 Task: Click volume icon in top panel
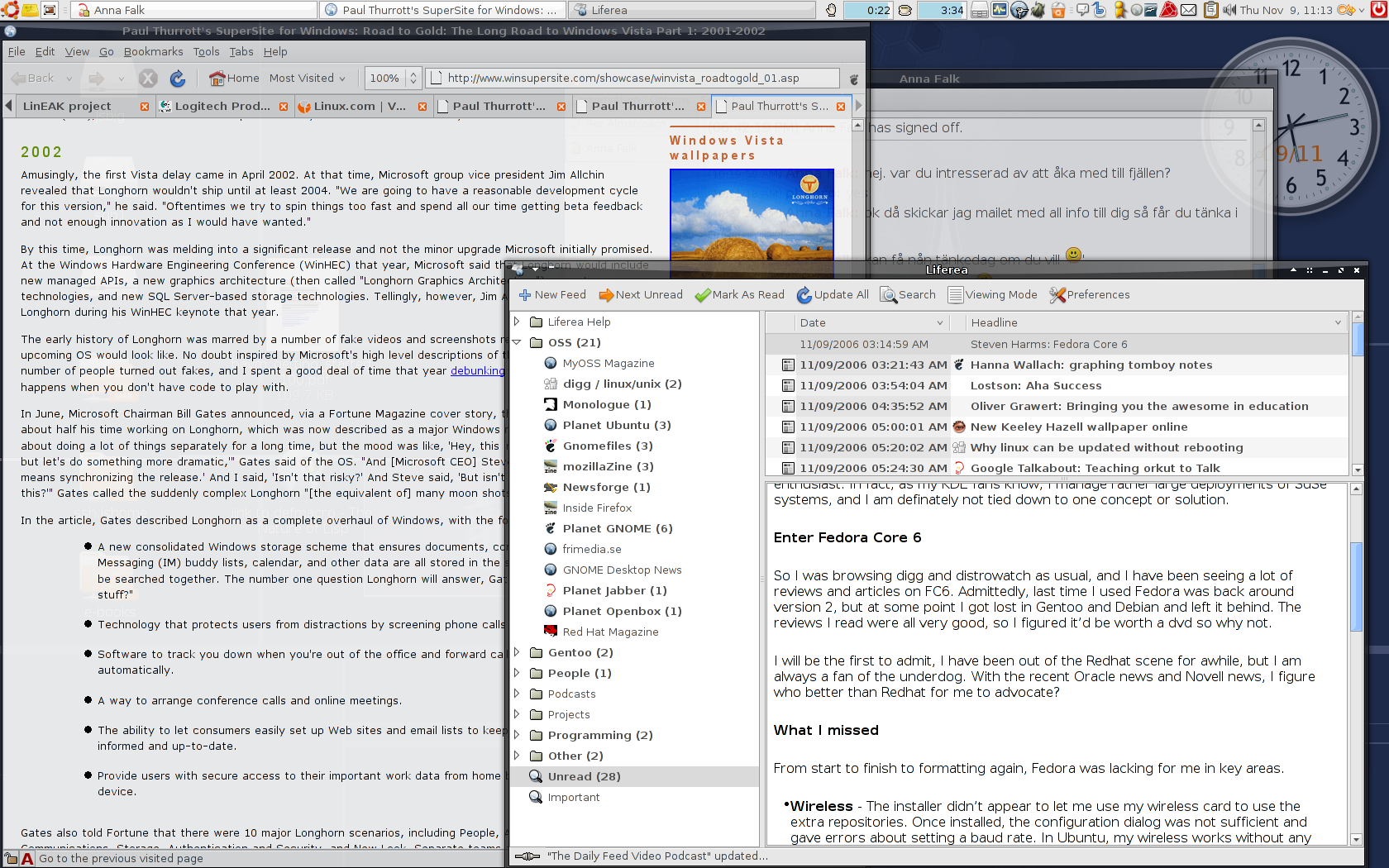[1229, 10]
